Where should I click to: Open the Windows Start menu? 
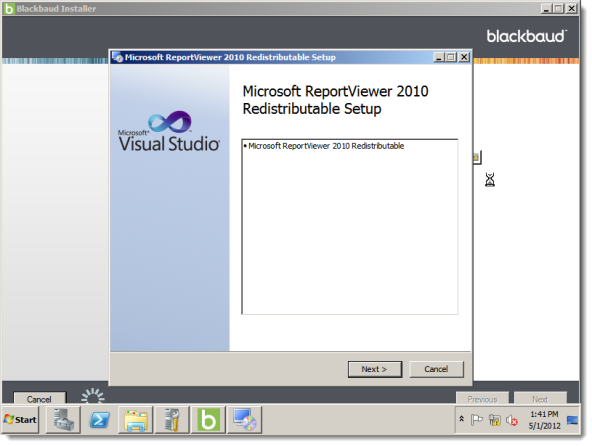click(20, 420)
